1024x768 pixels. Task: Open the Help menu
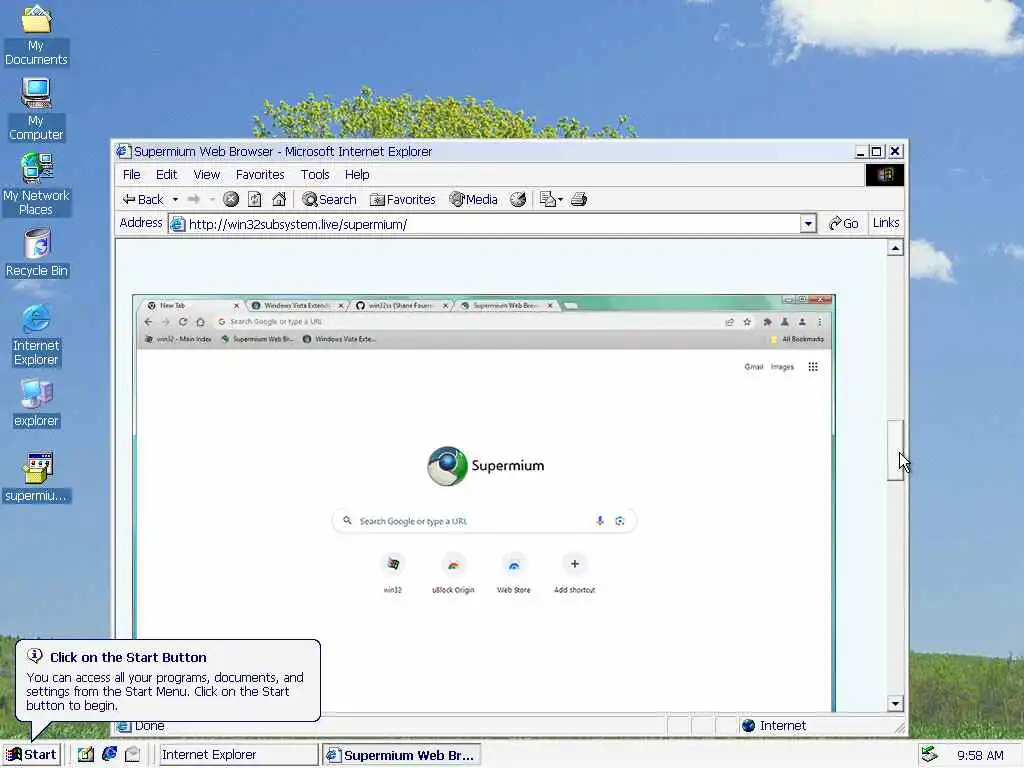click(357, 174)
